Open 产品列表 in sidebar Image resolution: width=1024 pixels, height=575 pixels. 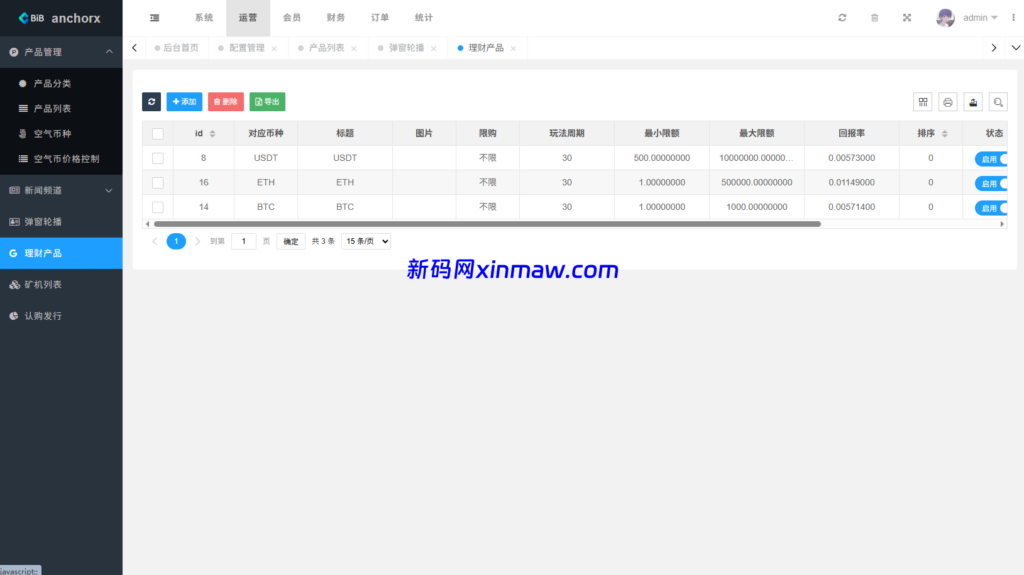click(x=61, y=108)
